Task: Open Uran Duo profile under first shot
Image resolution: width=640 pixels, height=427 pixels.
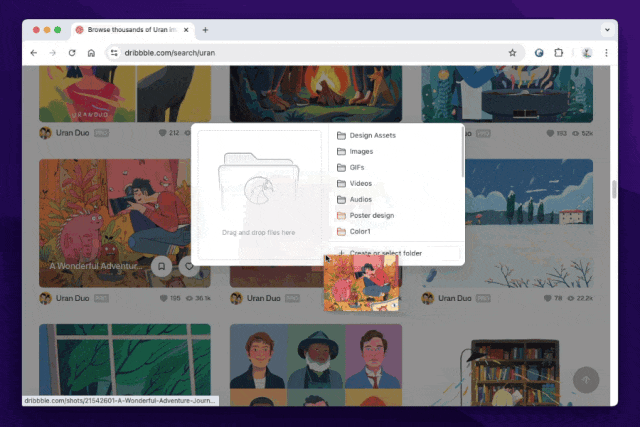Action: [x=72, y=133]
